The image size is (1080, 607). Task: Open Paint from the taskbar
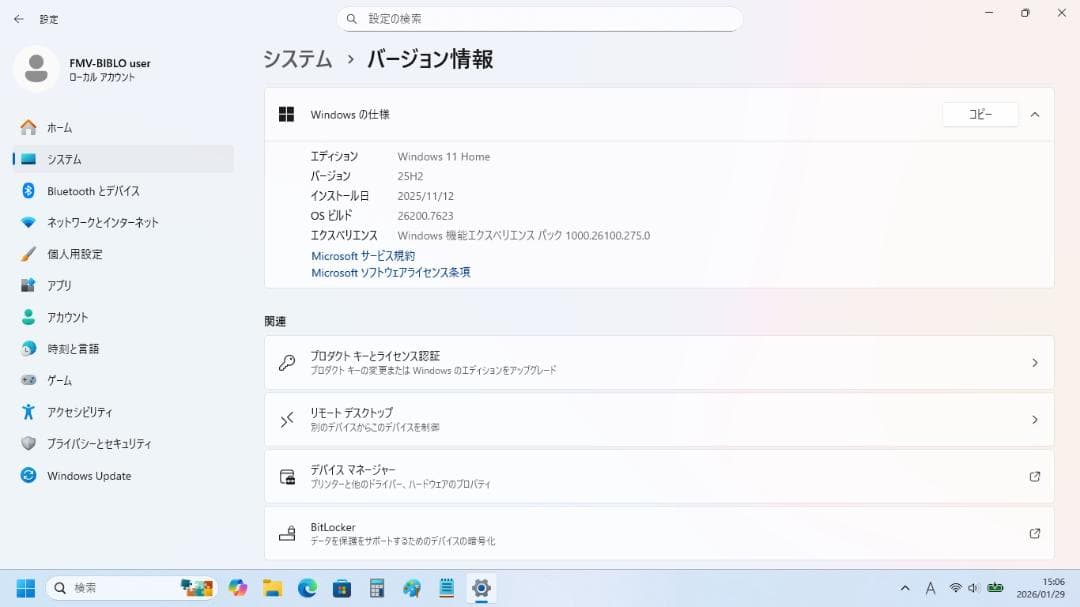point(411,588)
